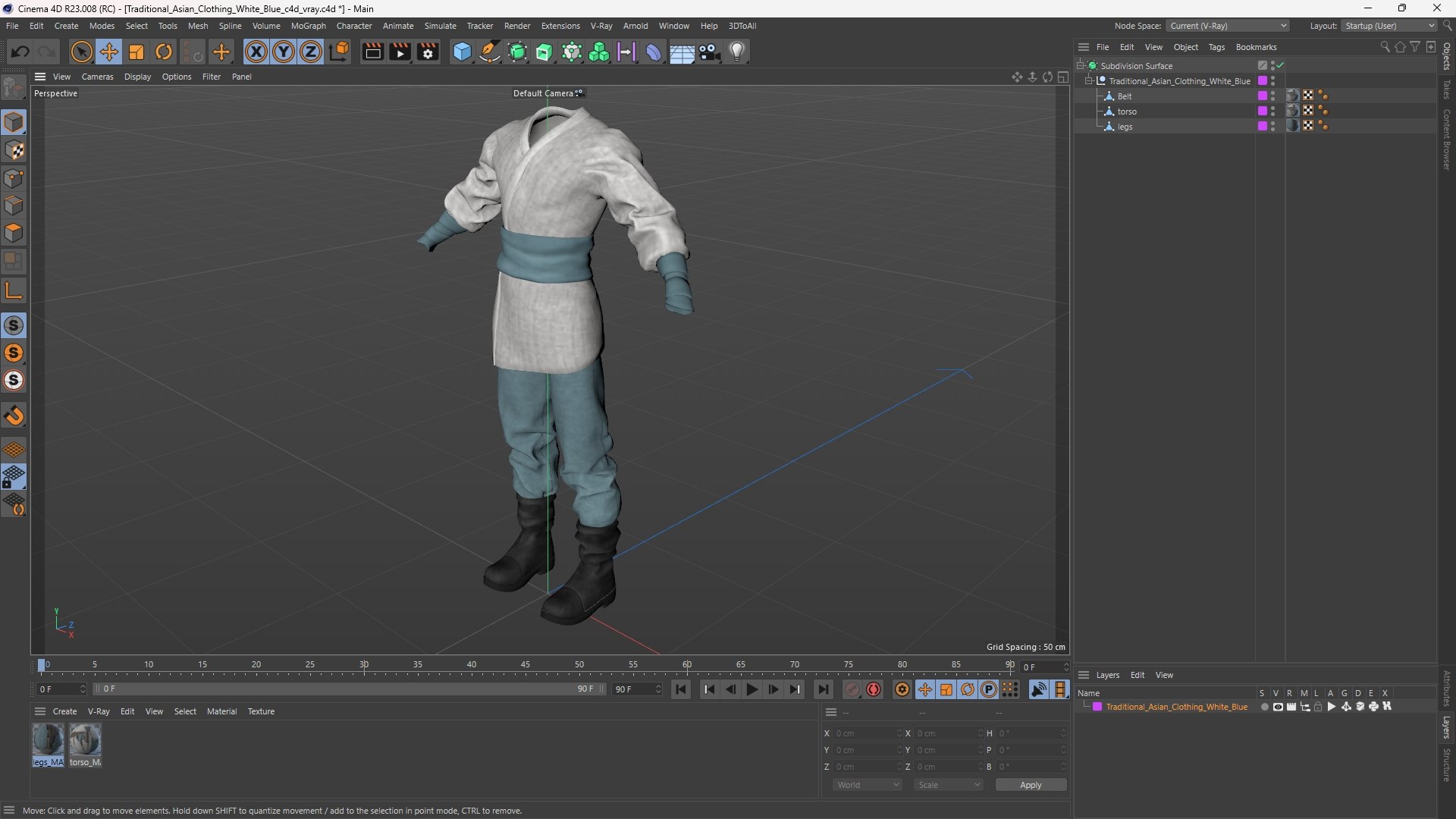Click the magenta layer swatch next to torso
The width and height of the screenshot is (1456, 819).
(1262, 111)
